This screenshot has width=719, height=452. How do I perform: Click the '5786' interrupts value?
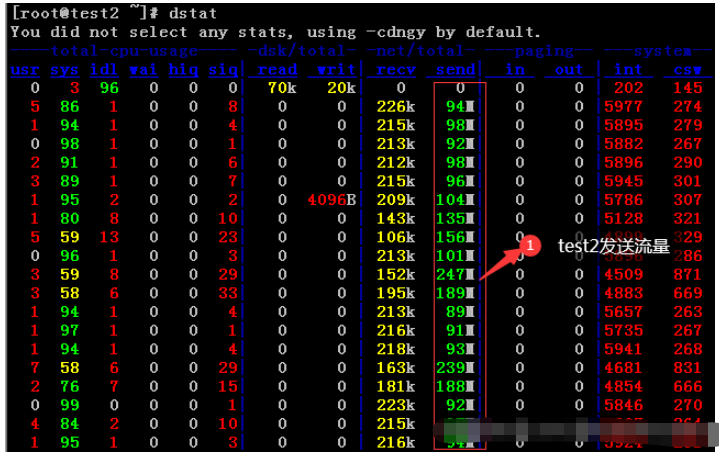point(623,200)
